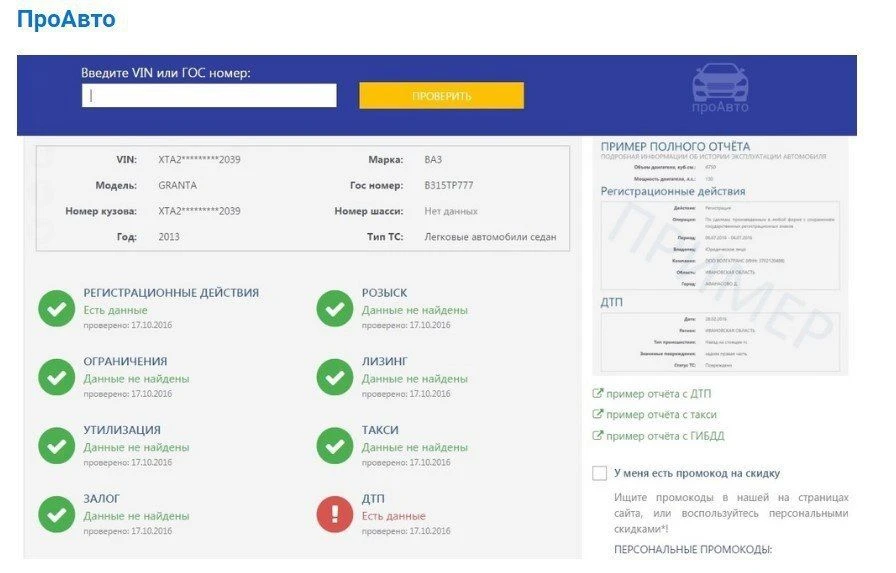Click green check icon beside Ограничения
Image resolution: width=896 pixels, height=573 pixels.
57,377
